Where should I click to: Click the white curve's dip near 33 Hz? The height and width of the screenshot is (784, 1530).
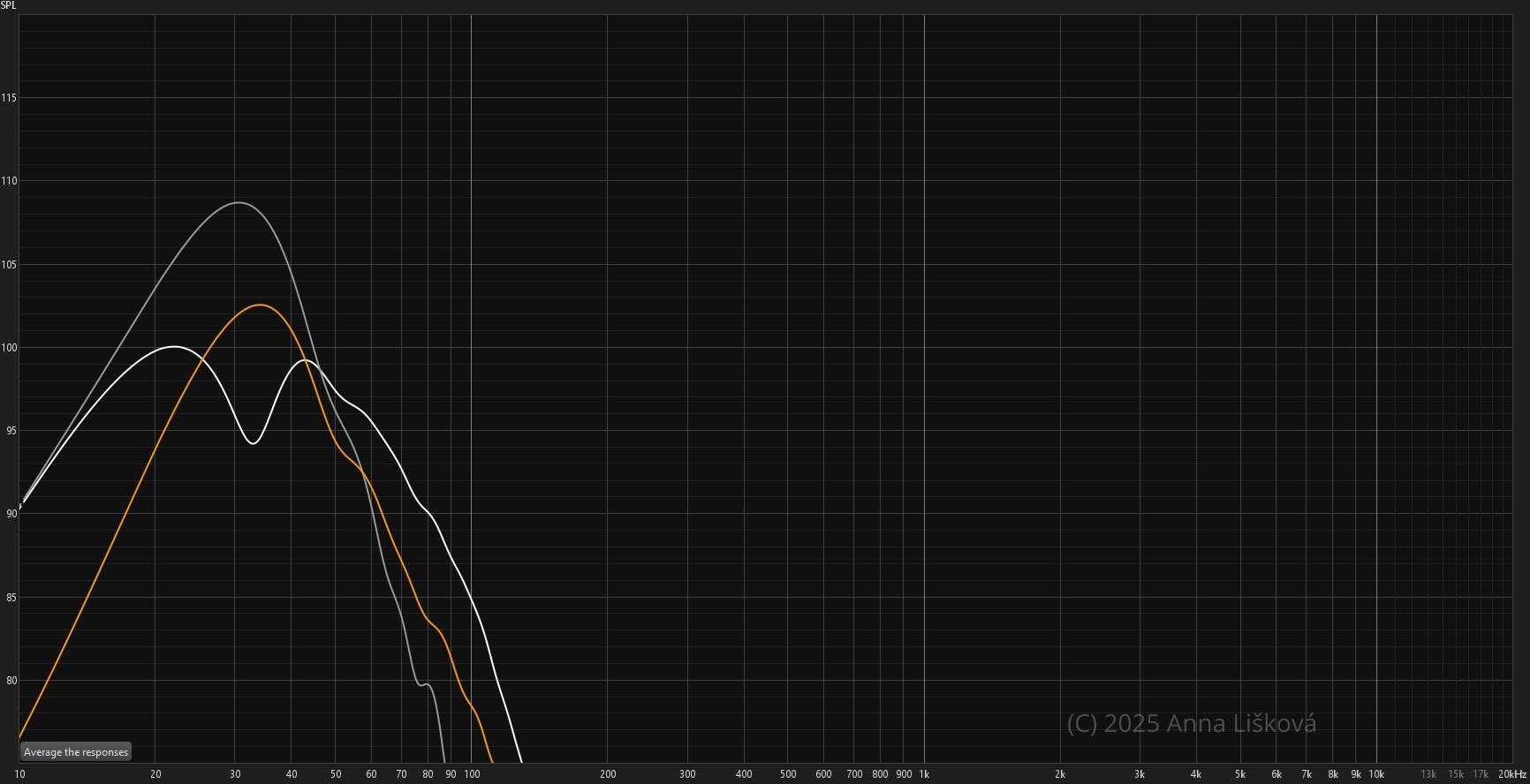(254, 443)
